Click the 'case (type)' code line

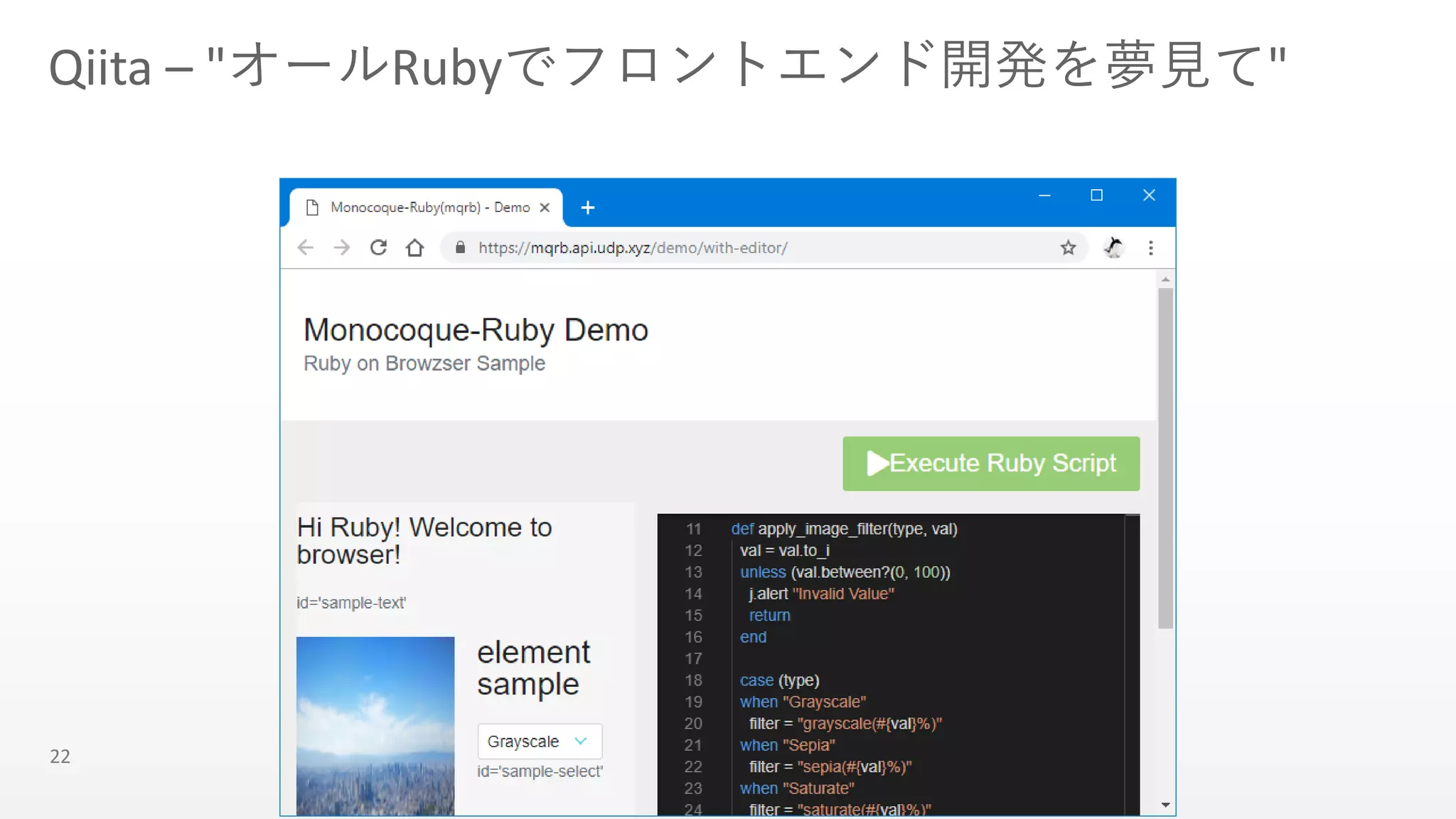[x=779, y=680]
